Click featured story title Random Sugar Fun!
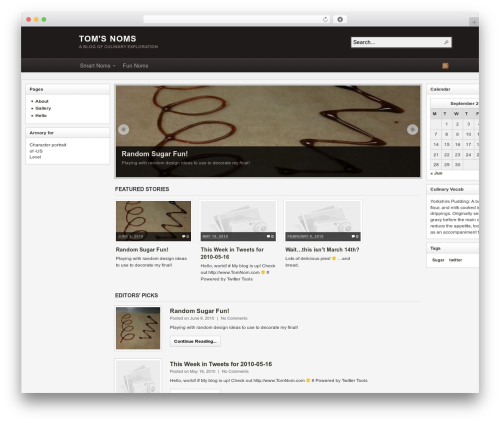The image size is (500, 423). coord(142,249)
